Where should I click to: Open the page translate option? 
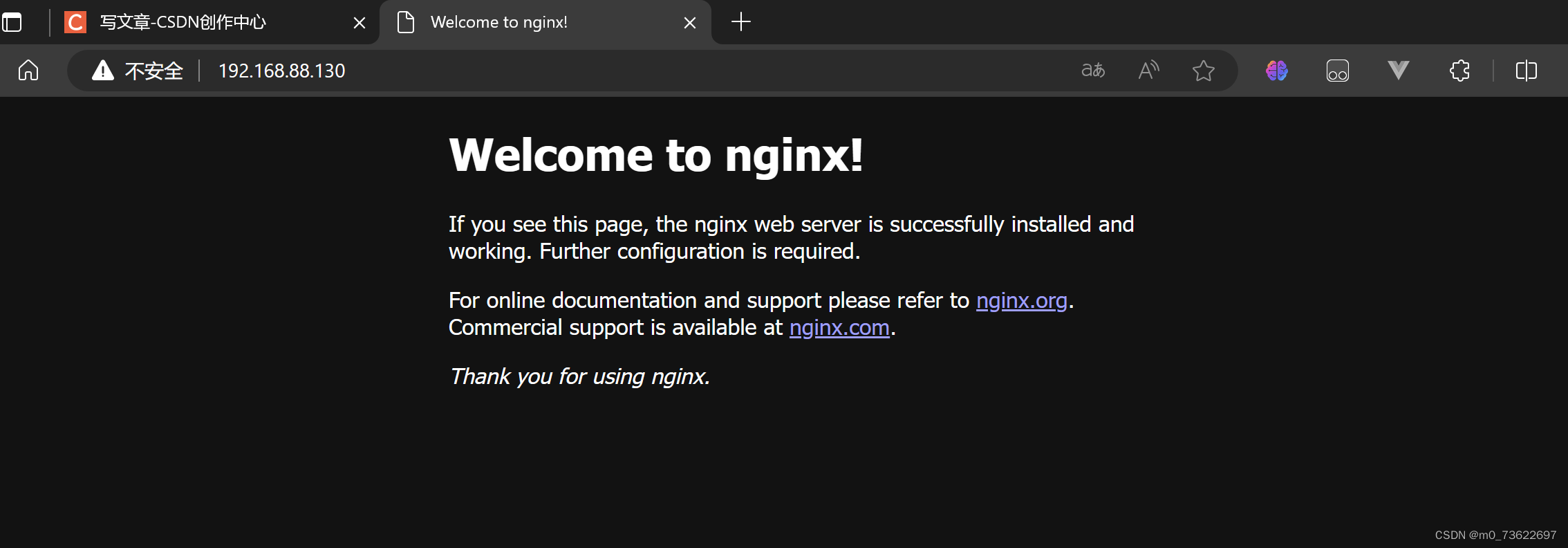click(1093, 71)
